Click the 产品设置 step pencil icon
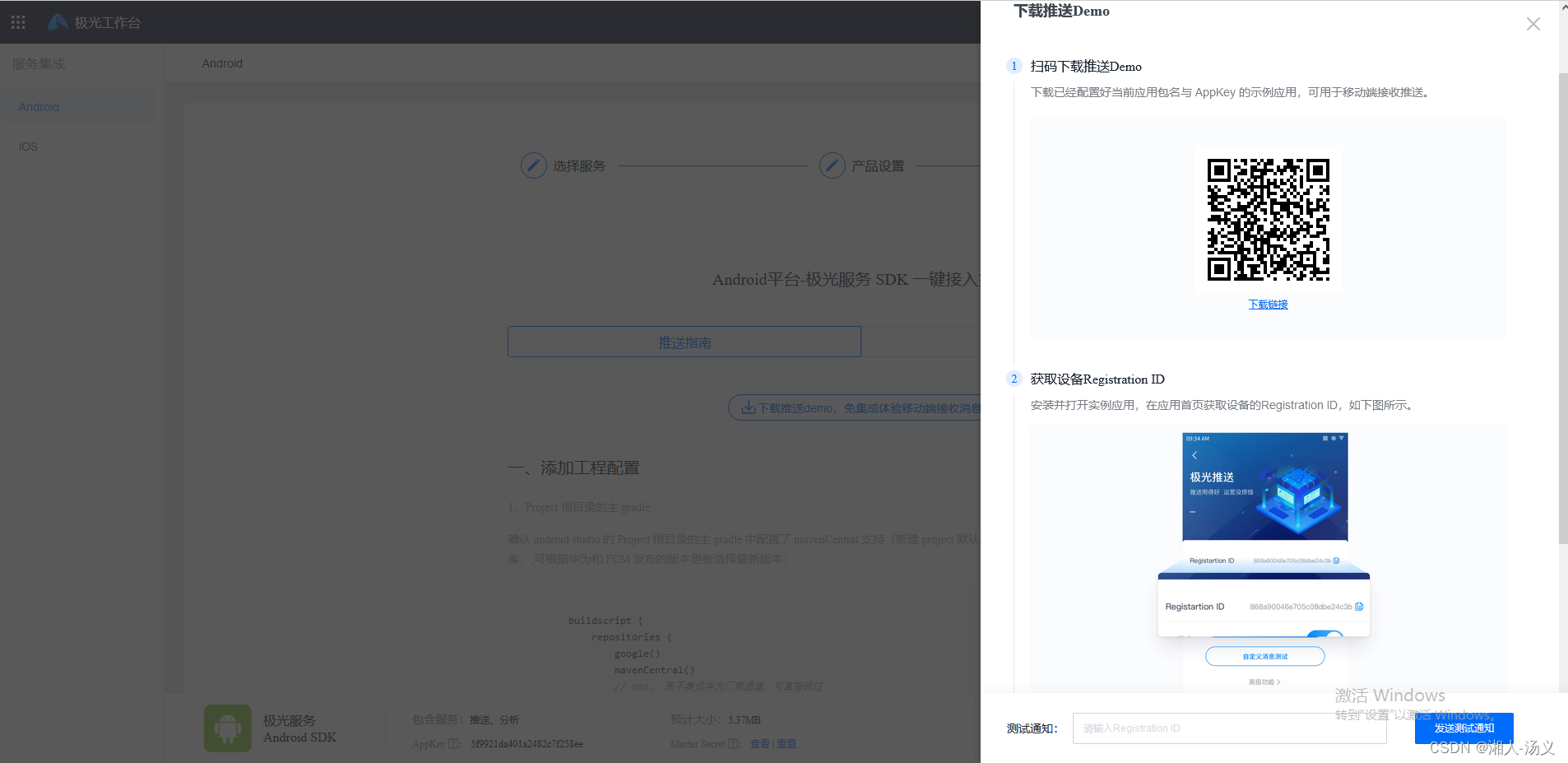This screenshot has width=1568, height=763. [x=832, y=165]
